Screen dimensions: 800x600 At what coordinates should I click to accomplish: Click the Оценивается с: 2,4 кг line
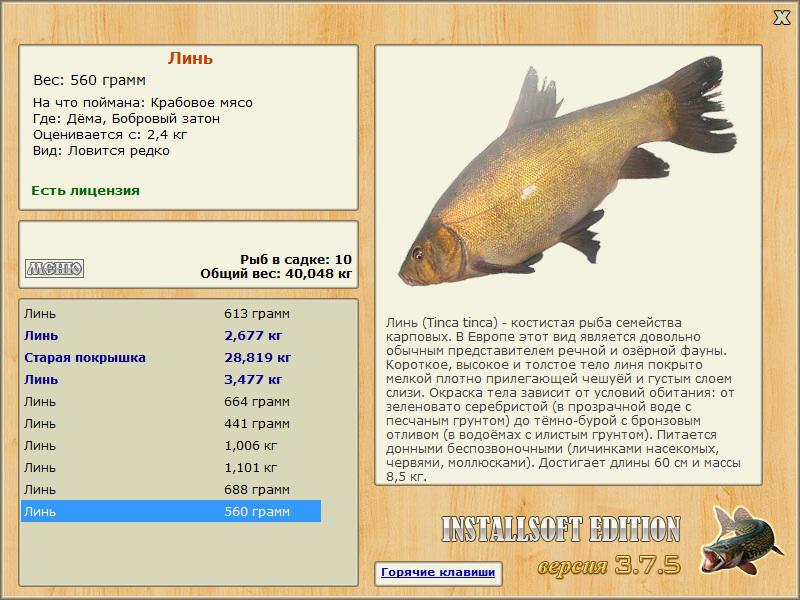click(x=110, y=135)
